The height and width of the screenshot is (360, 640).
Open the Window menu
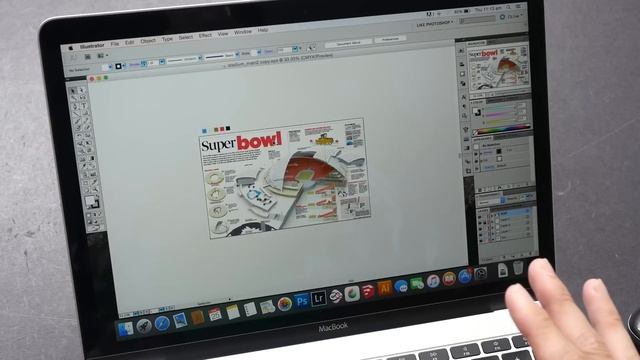(242, 32)
